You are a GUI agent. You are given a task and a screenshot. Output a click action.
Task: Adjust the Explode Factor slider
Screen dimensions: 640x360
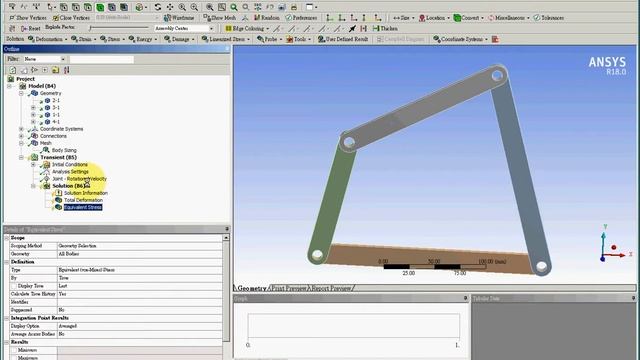click(x=119, y=28)
